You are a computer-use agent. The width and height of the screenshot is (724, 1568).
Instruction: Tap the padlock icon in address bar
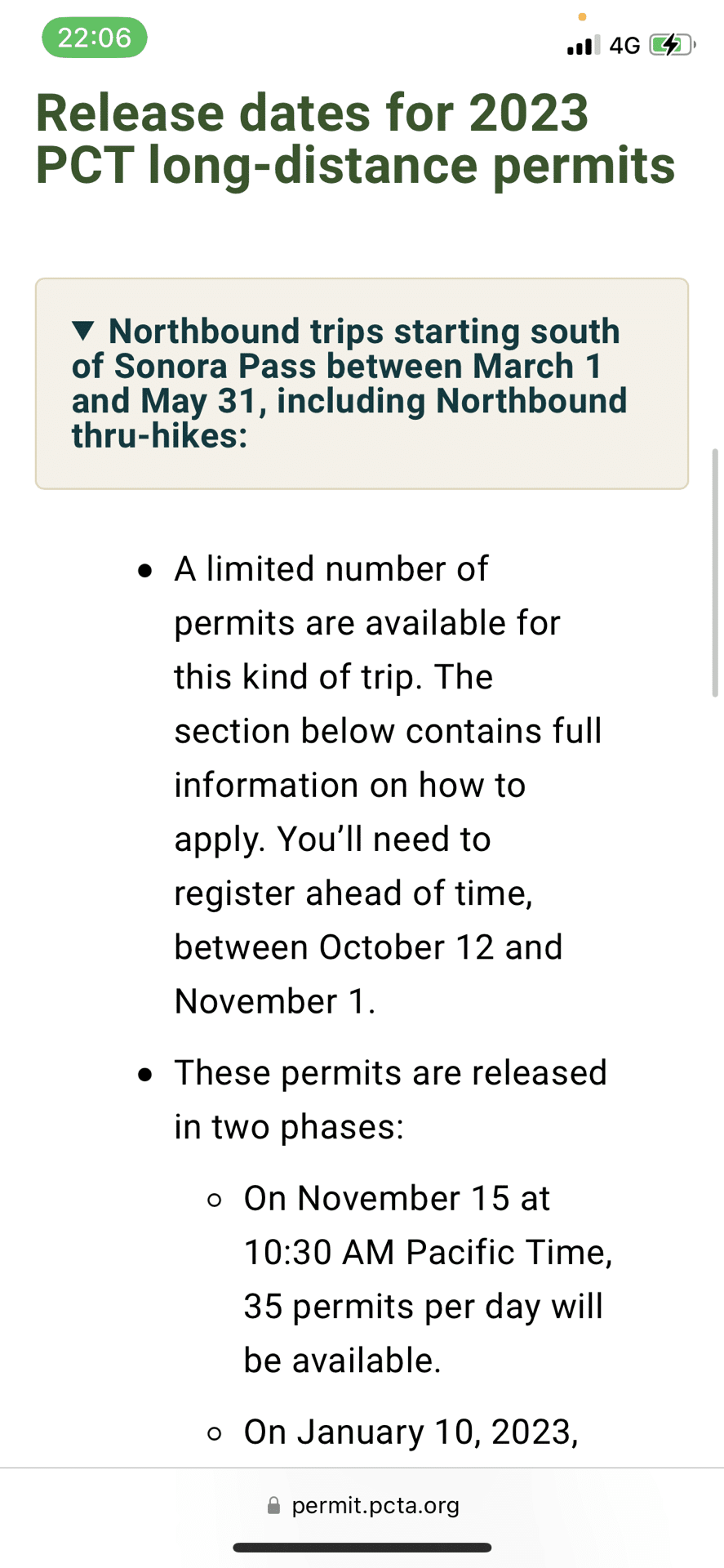coord(274,1505)
